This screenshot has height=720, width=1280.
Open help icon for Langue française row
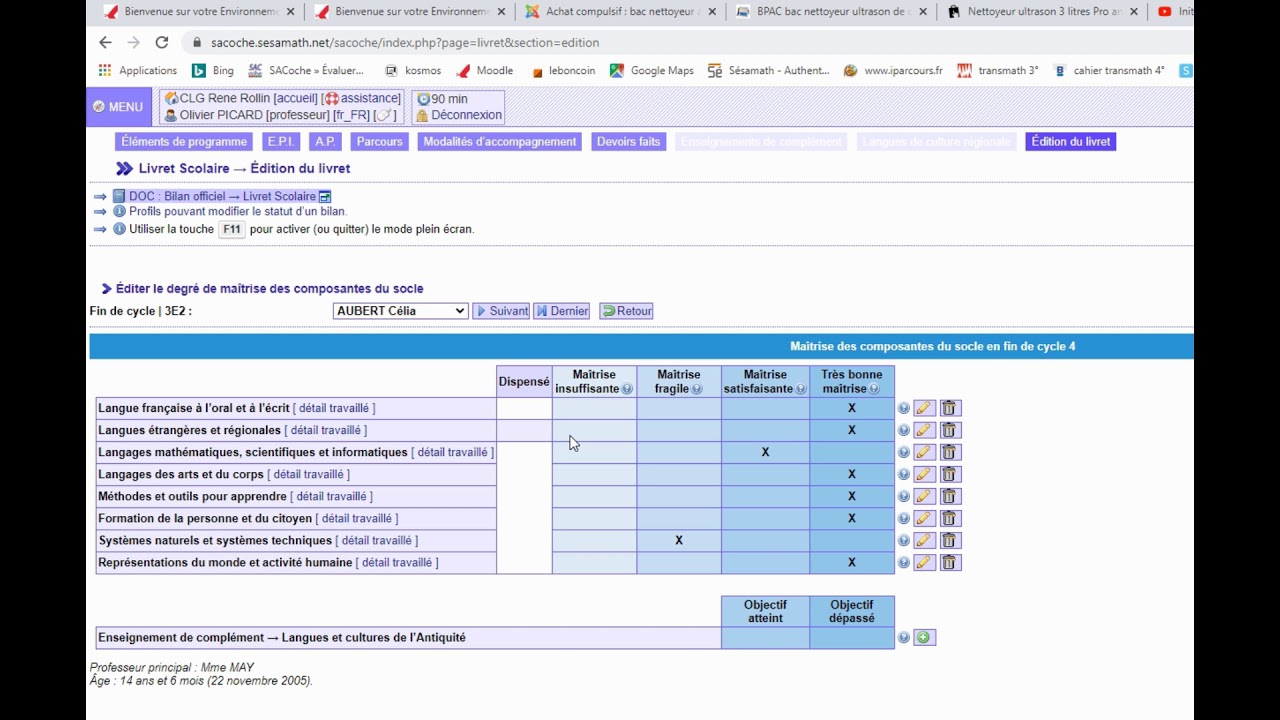[x=904, y=408]
